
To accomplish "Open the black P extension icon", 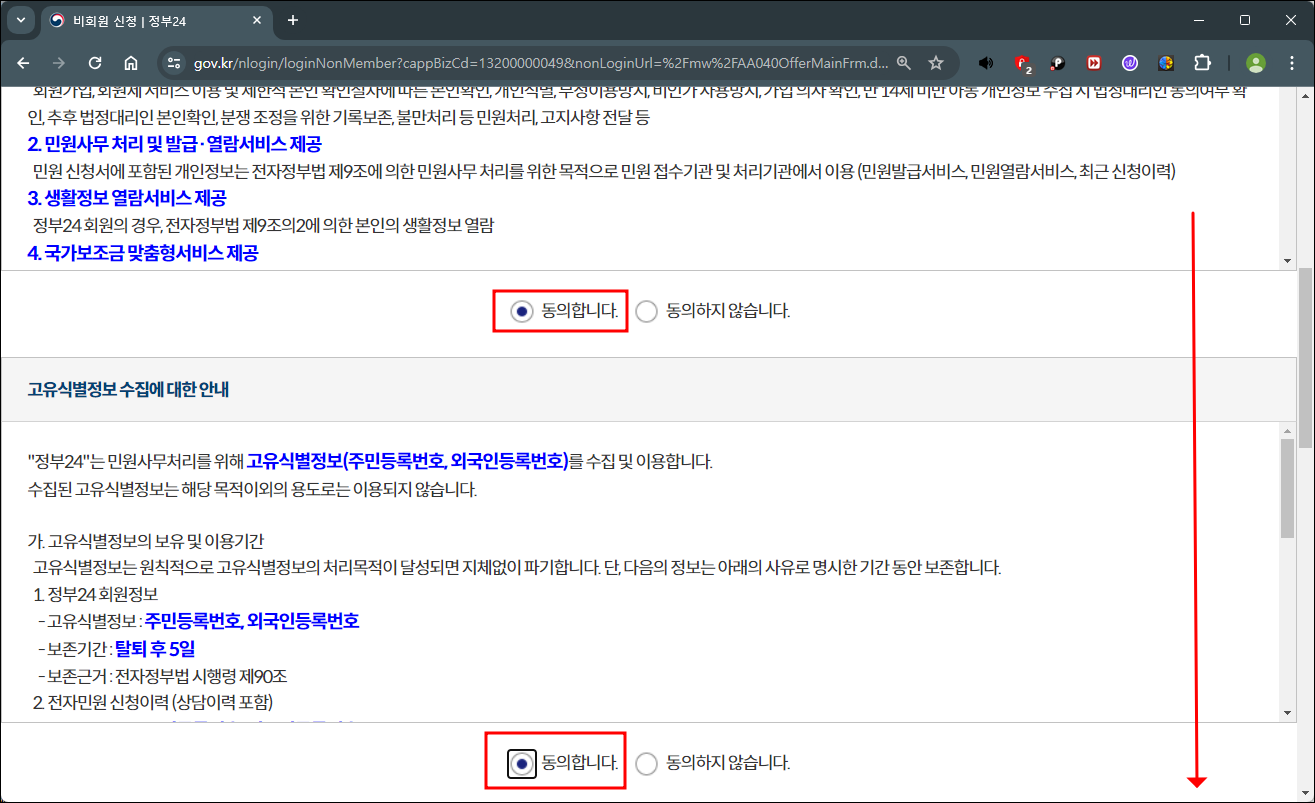I will pos(1058,63).
